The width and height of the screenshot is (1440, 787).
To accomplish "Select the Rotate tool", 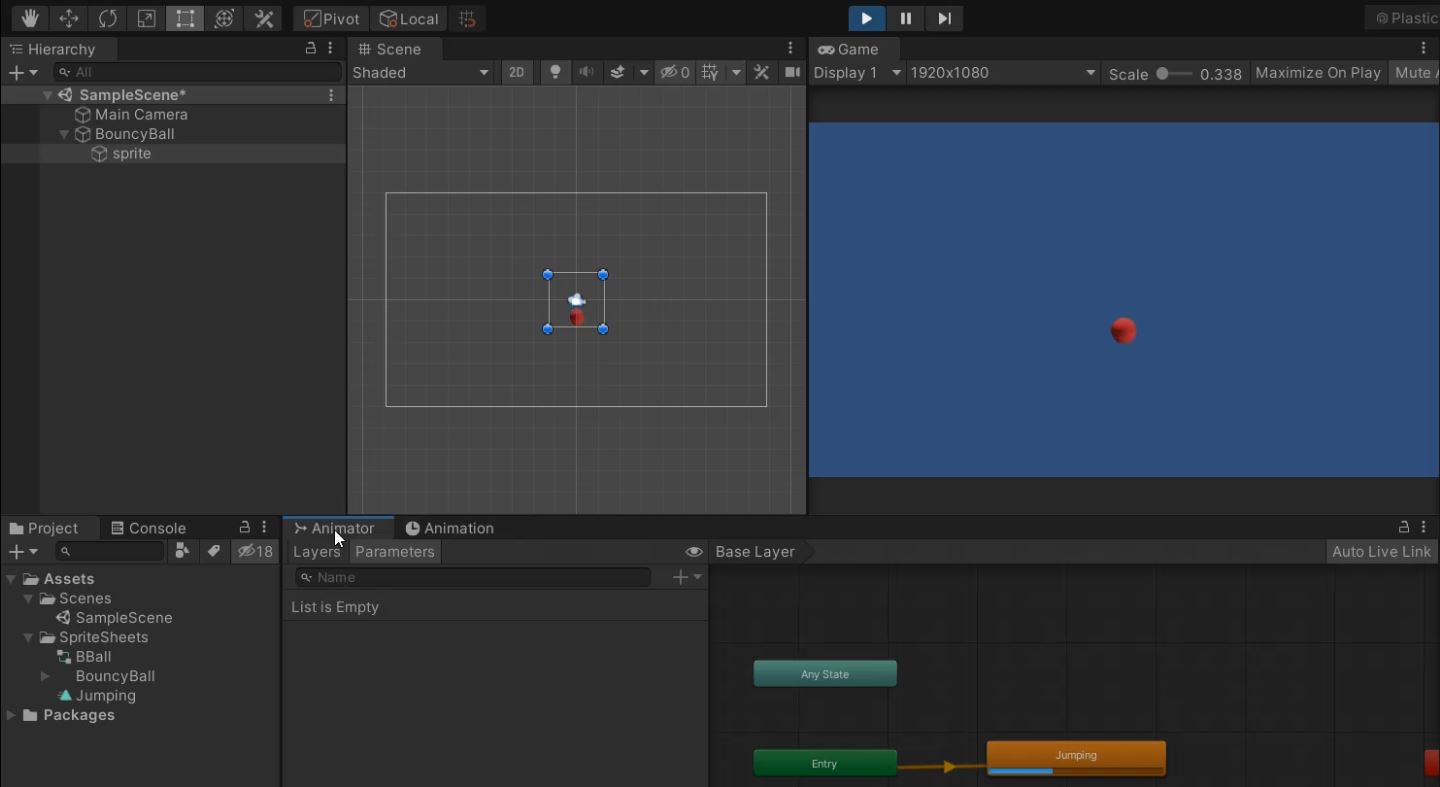I will pos(108,19).
